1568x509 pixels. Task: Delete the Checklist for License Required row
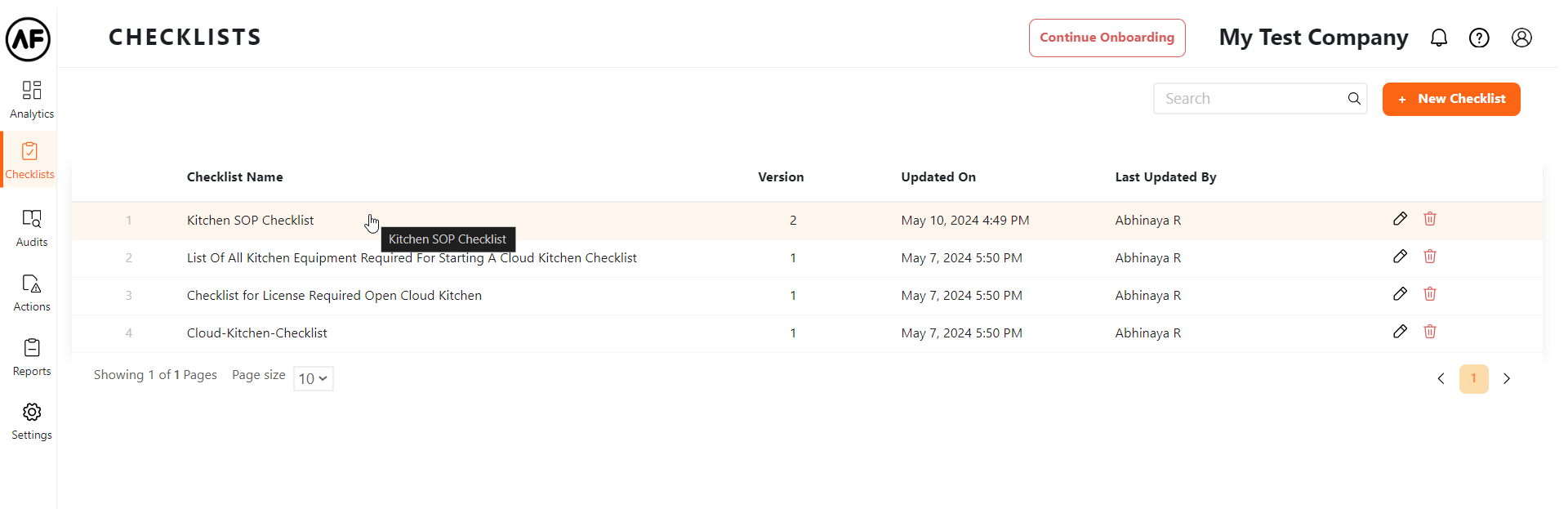[1430, 294]
